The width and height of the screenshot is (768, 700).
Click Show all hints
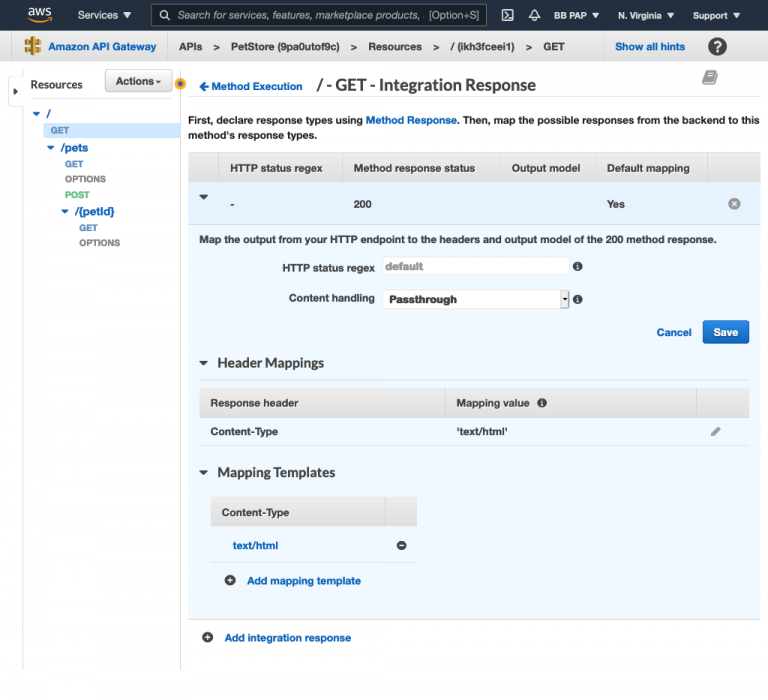650,47
